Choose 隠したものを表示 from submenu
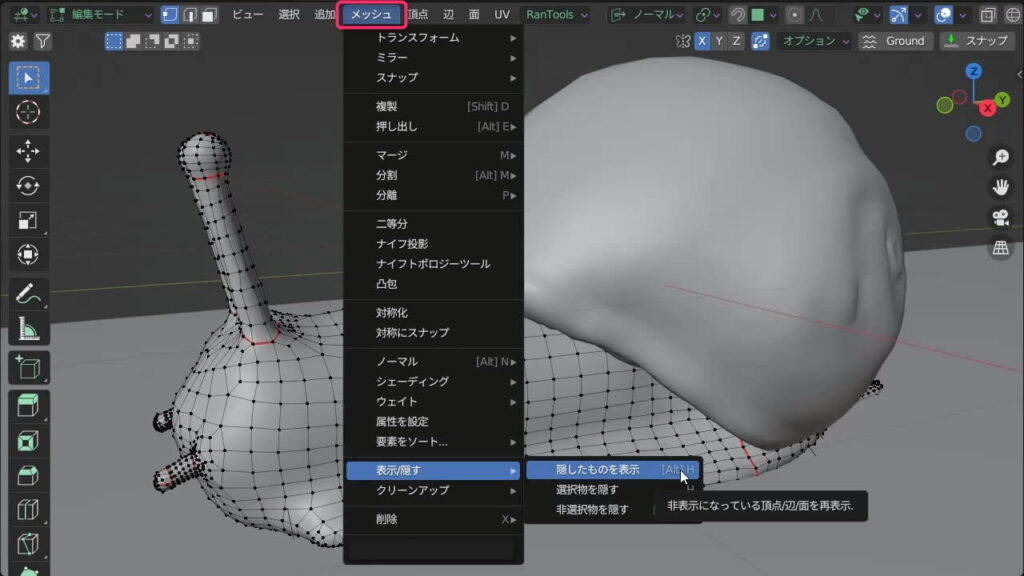 click(x=613, y=470)
